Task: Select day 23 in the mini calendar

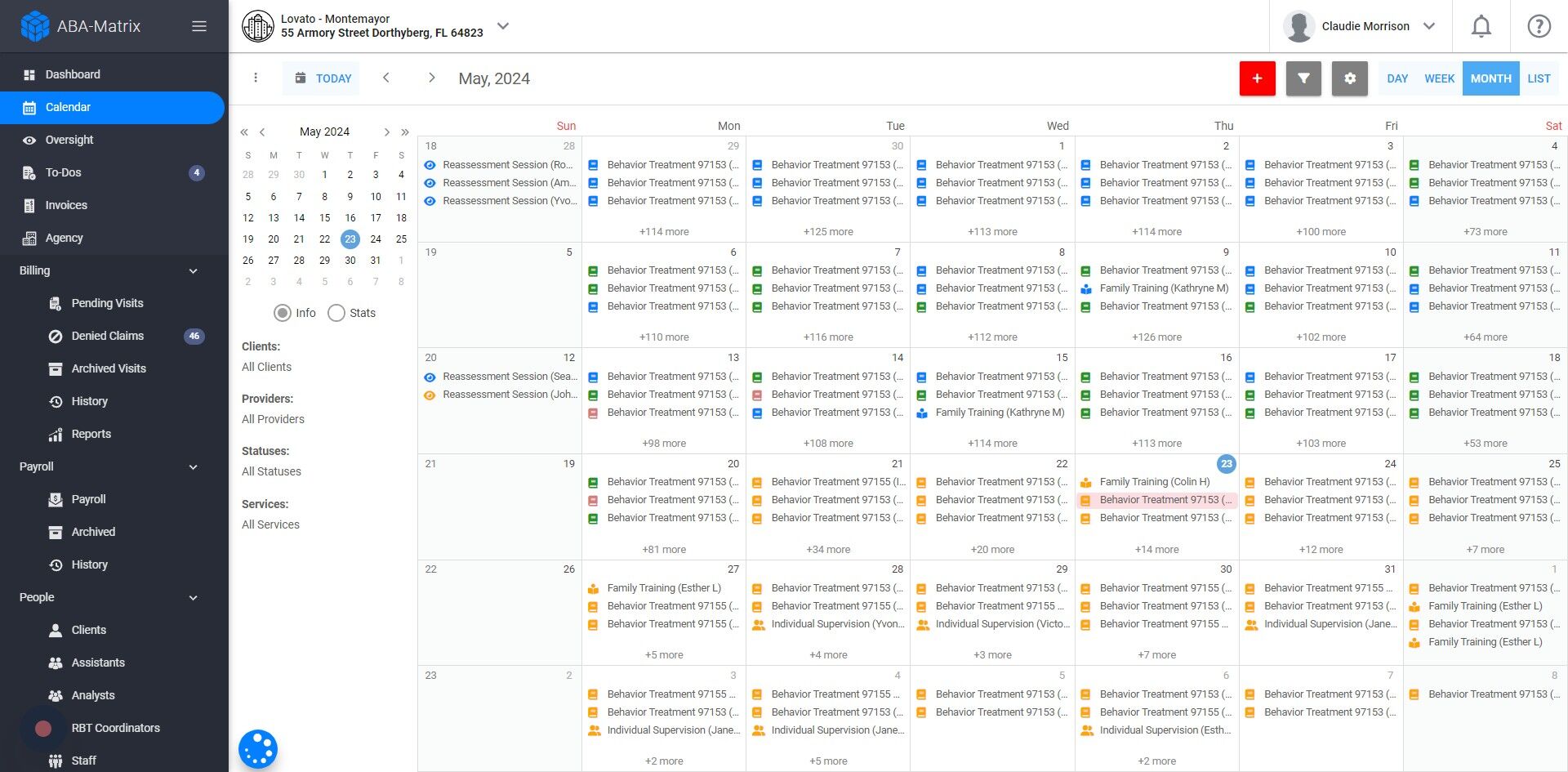Action: coord(350,239)
